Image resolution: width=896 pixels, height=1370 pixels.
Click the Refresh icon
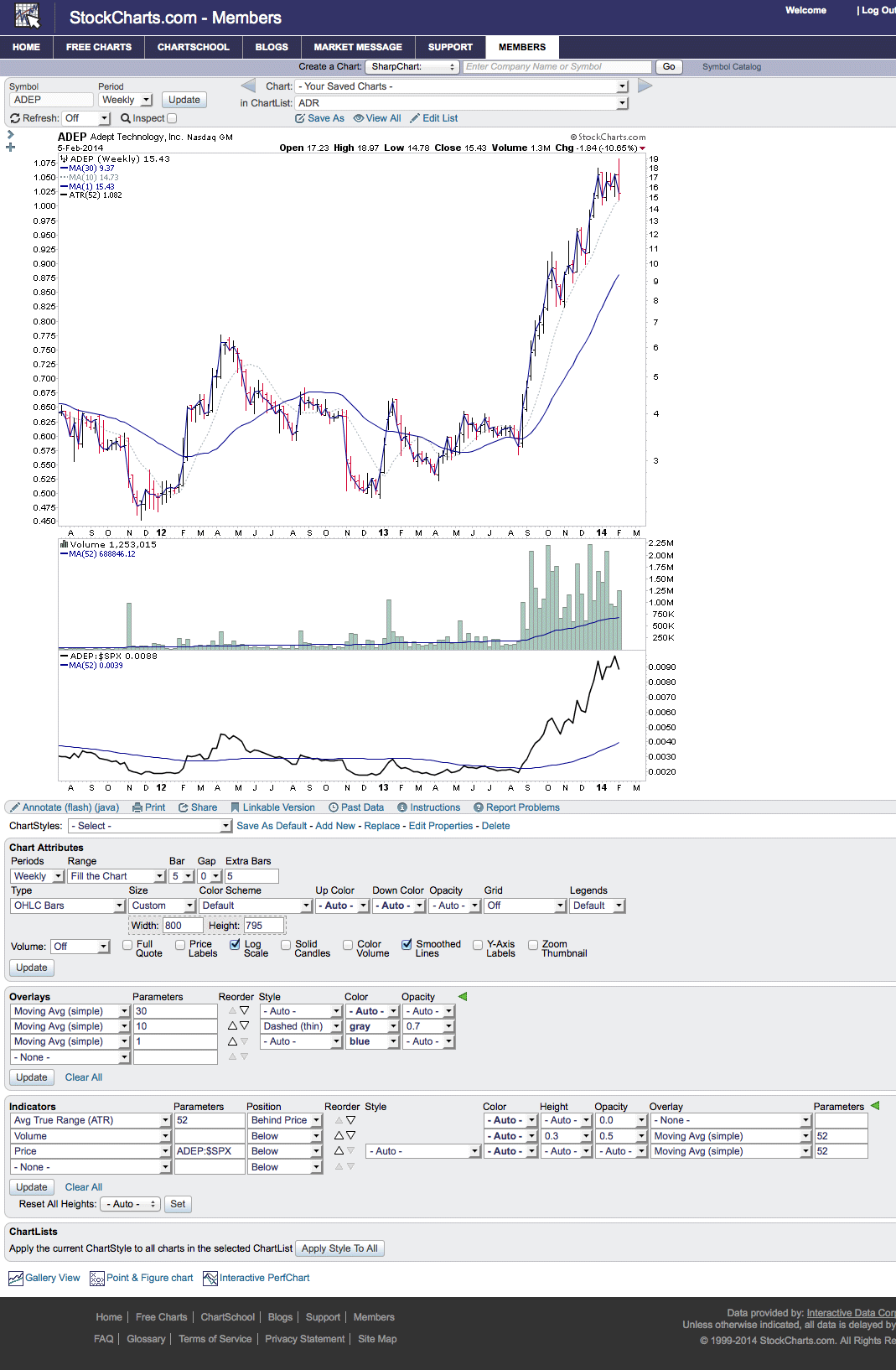click(x=15, y=118)
